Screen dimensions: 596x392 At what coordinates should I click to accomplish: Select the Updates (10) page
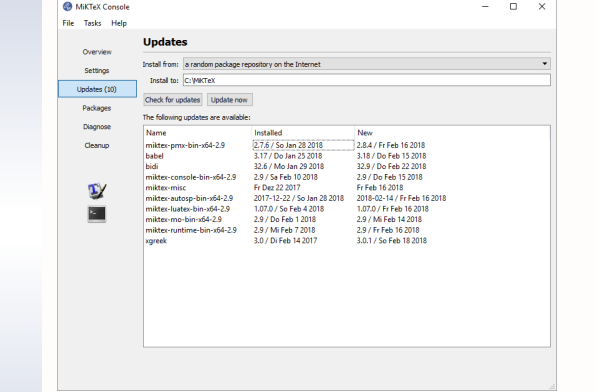97,89
